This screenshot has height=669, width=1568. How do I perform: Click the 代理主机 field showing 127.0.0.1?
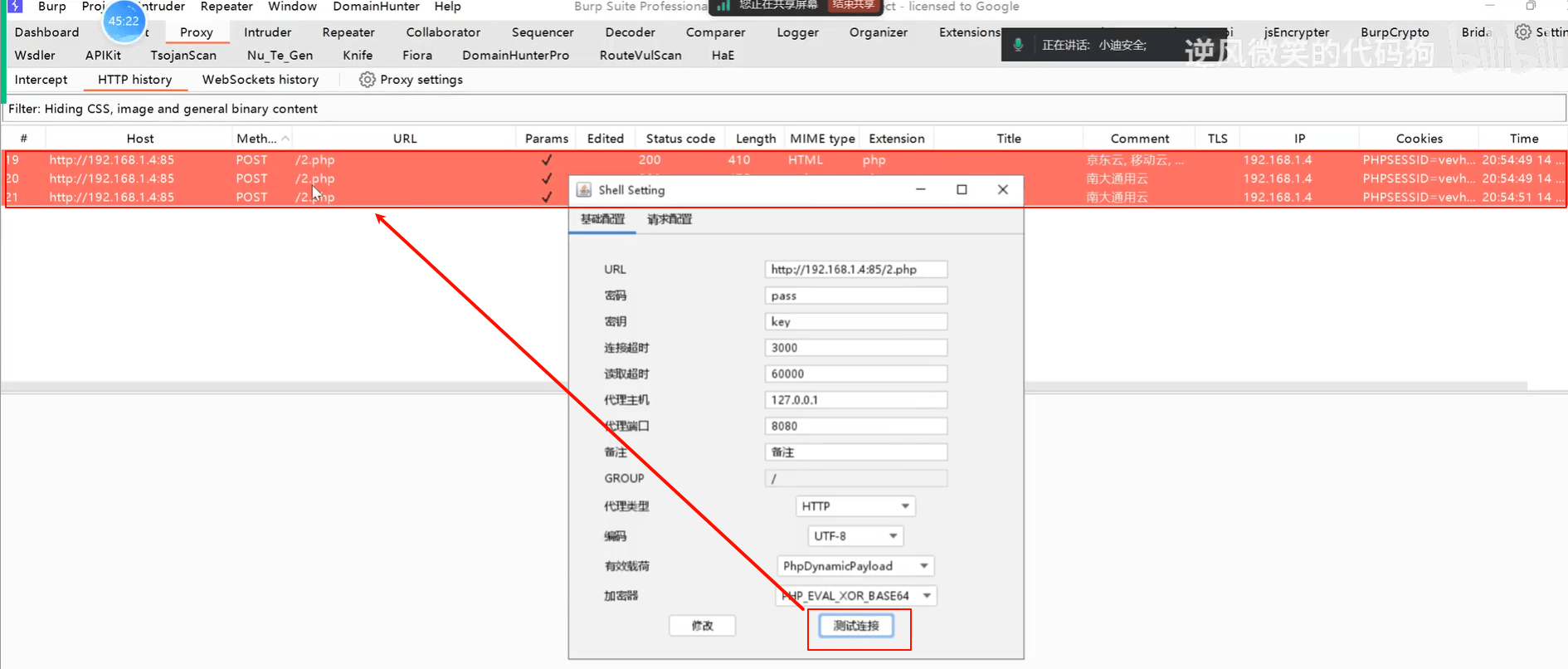point(855,400)
